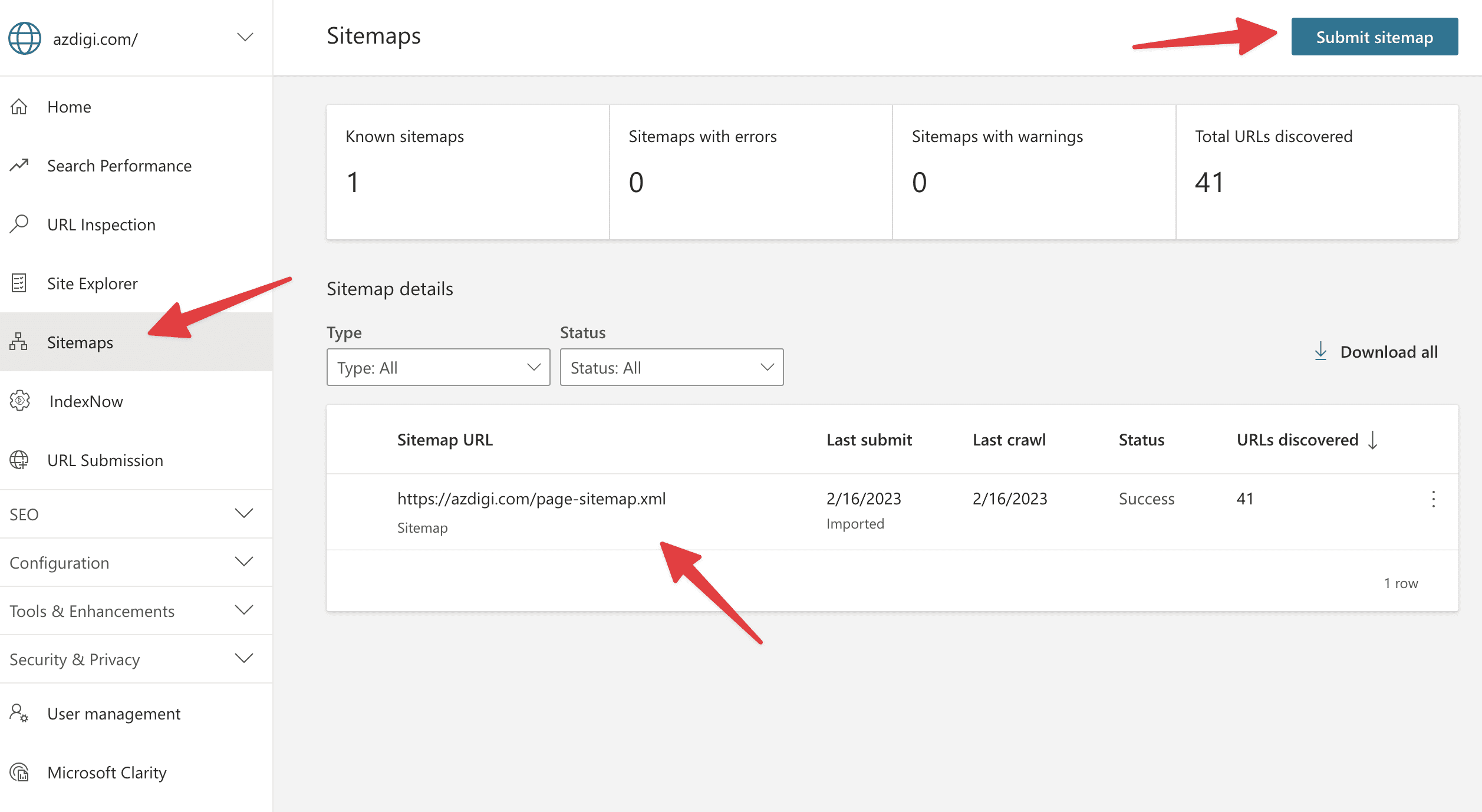Click the URL Submission globe icon
Image resolution: width=1482 pixels, height=812 pixels.
click(x=19, y=460)
